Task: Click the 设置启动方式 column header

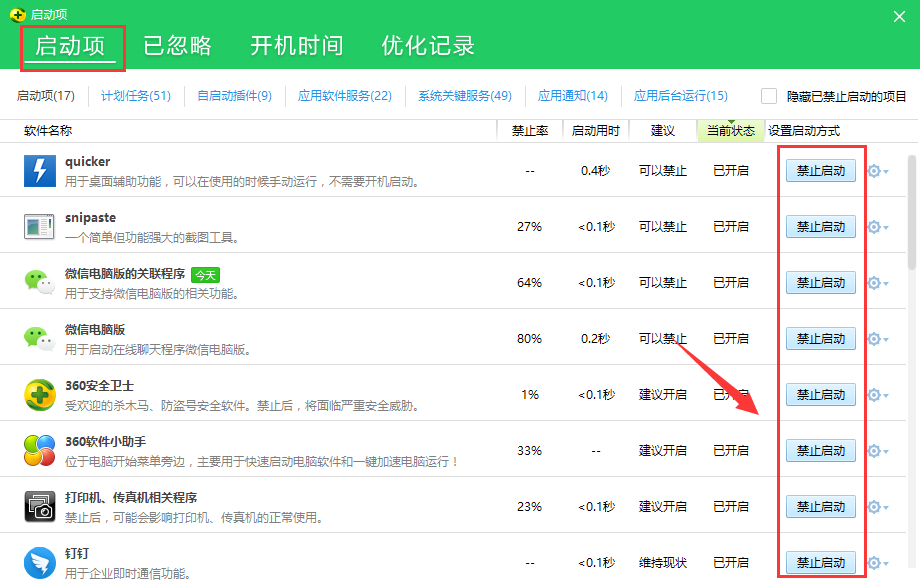Action: point(804,131)
